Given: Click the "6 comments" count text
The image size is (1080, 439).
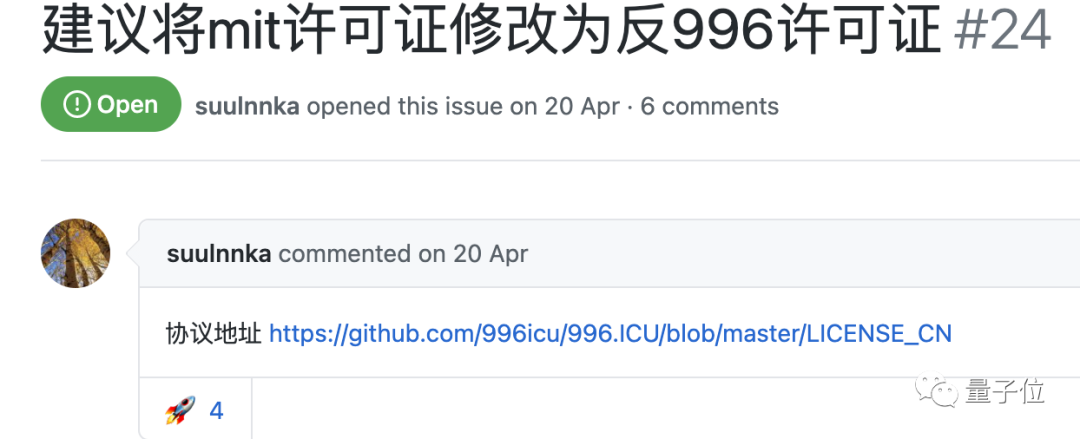Looking at the screenshot, I should tap(709, 106).
